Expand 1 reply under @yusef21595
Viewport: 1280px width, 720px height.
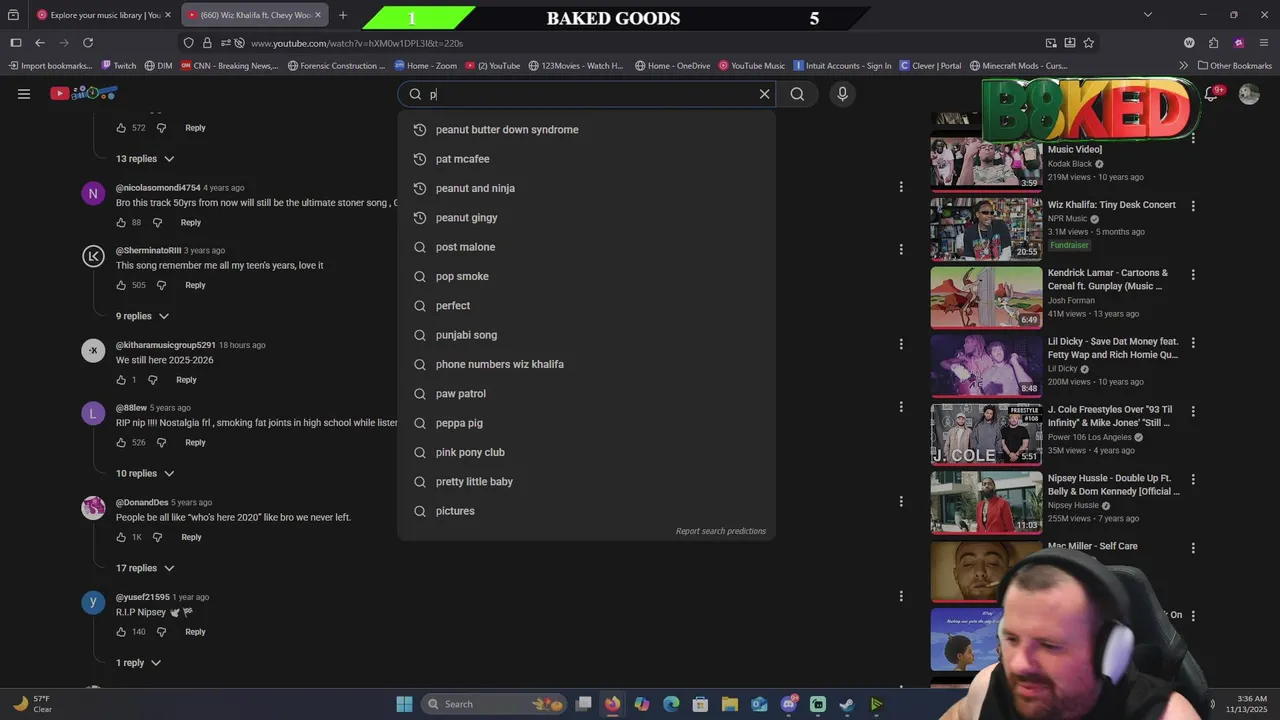pyautogui.click(x=138, y=663)
